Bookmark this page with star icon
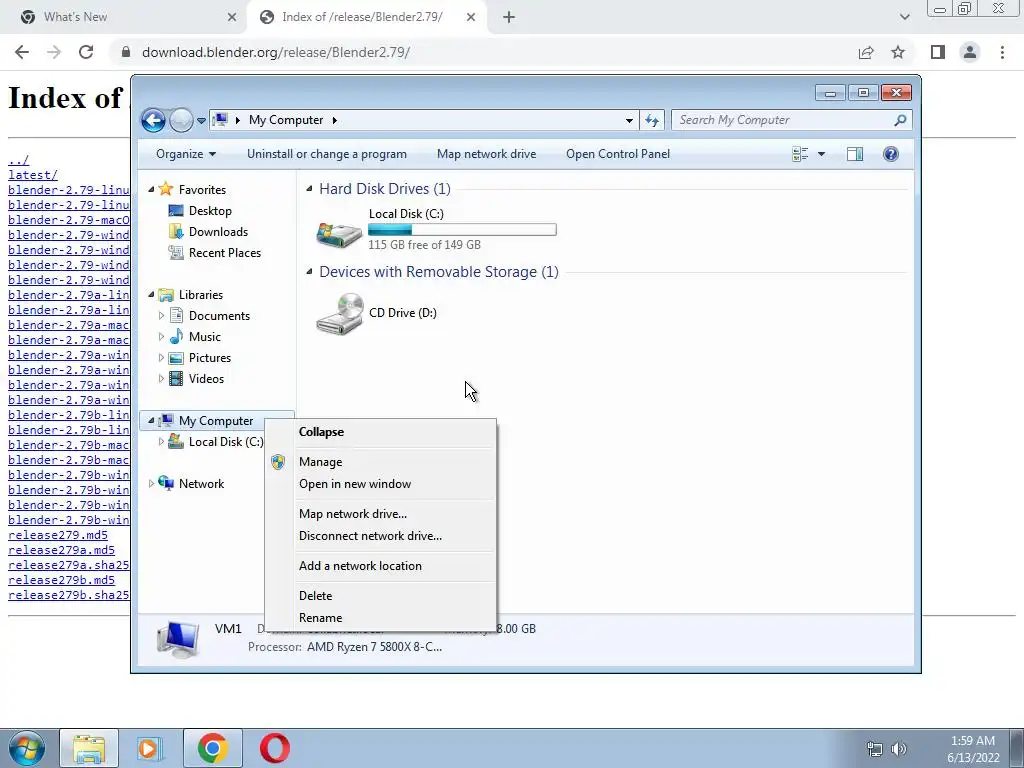This screenshot has height=768, width=1024. pos(898,52)
